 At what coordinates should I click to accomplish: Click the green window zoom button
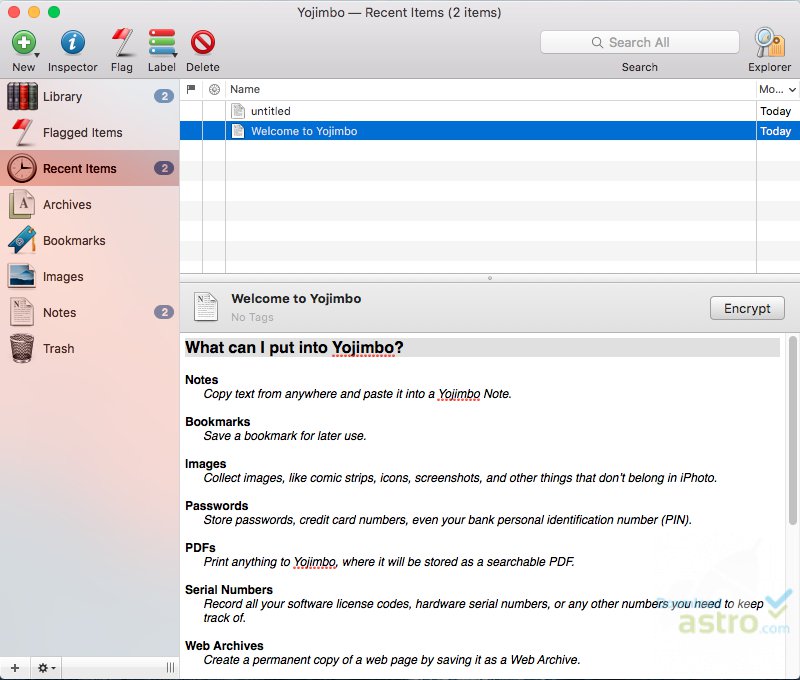54,12
